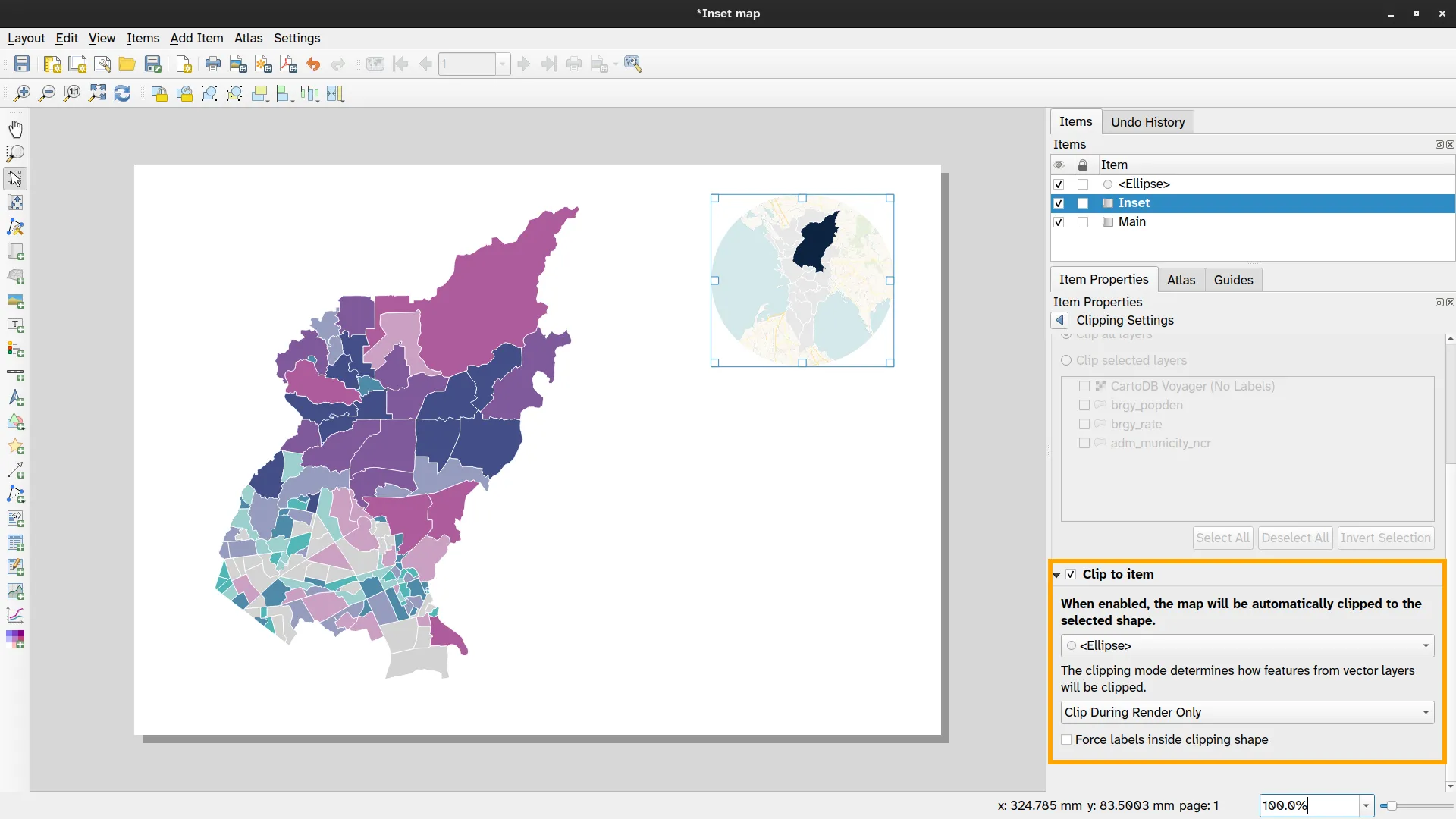Viewport: 1456px width, 819px height.
Task: Click the Invert Selection button
Action: (1385, 538)
